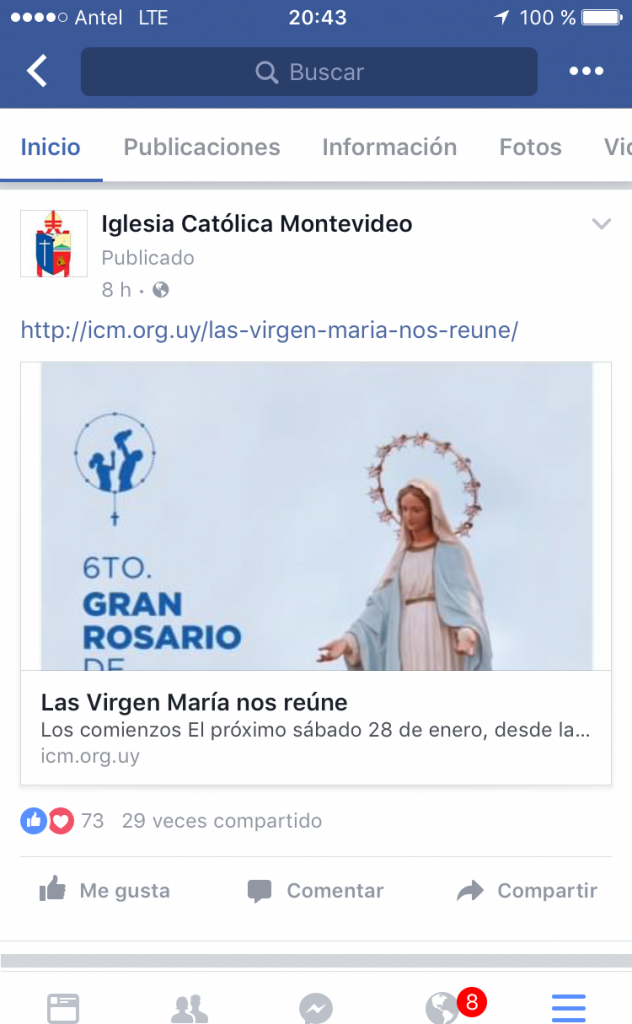Open the News Feed icon in bottom bar
Image resolution: width=632 pixels, height=1024 pixels.
[x=63, y=1008]
